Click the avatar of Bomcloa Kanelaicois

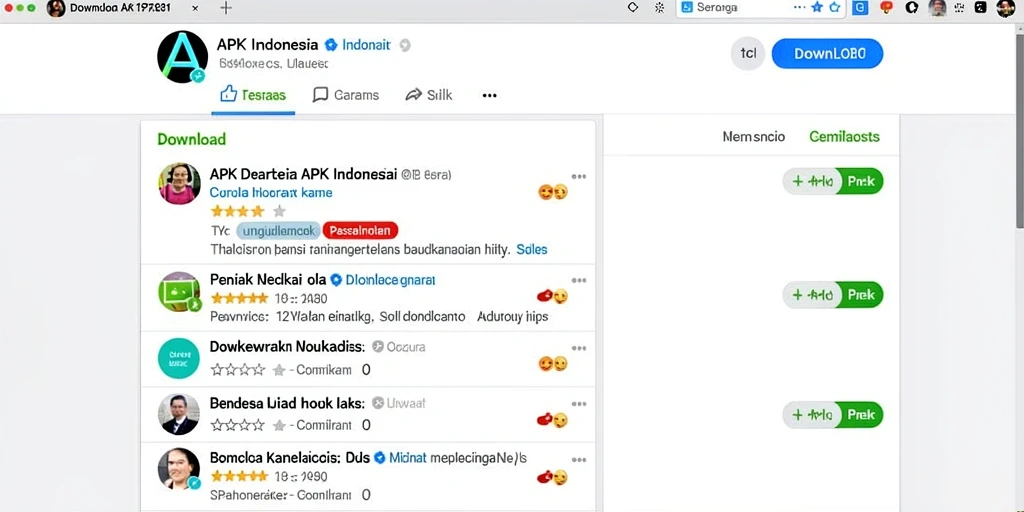point(179,469)
